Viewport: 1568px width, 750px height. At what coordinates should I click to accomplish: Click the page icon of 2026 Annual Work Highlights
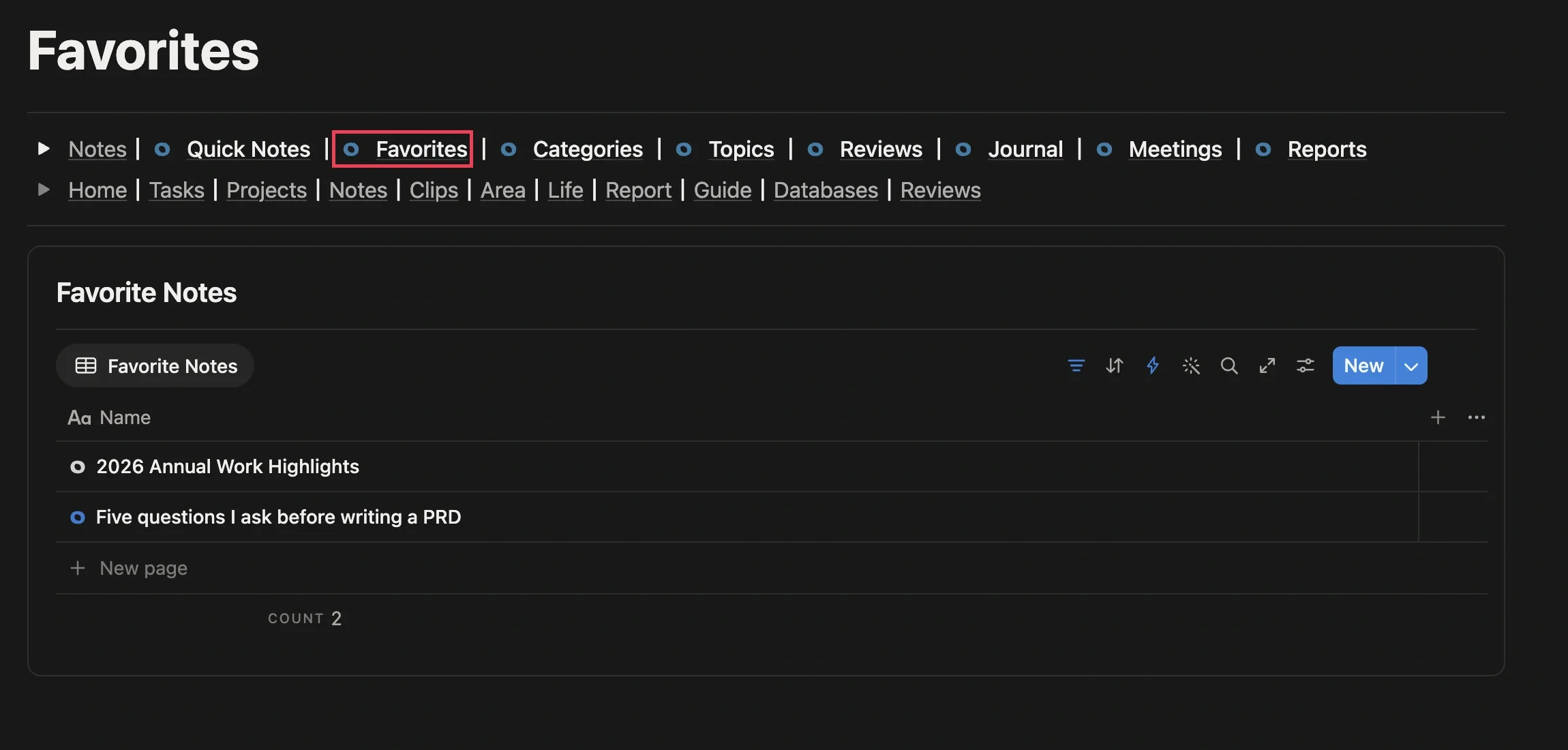[x=78, y=467]
